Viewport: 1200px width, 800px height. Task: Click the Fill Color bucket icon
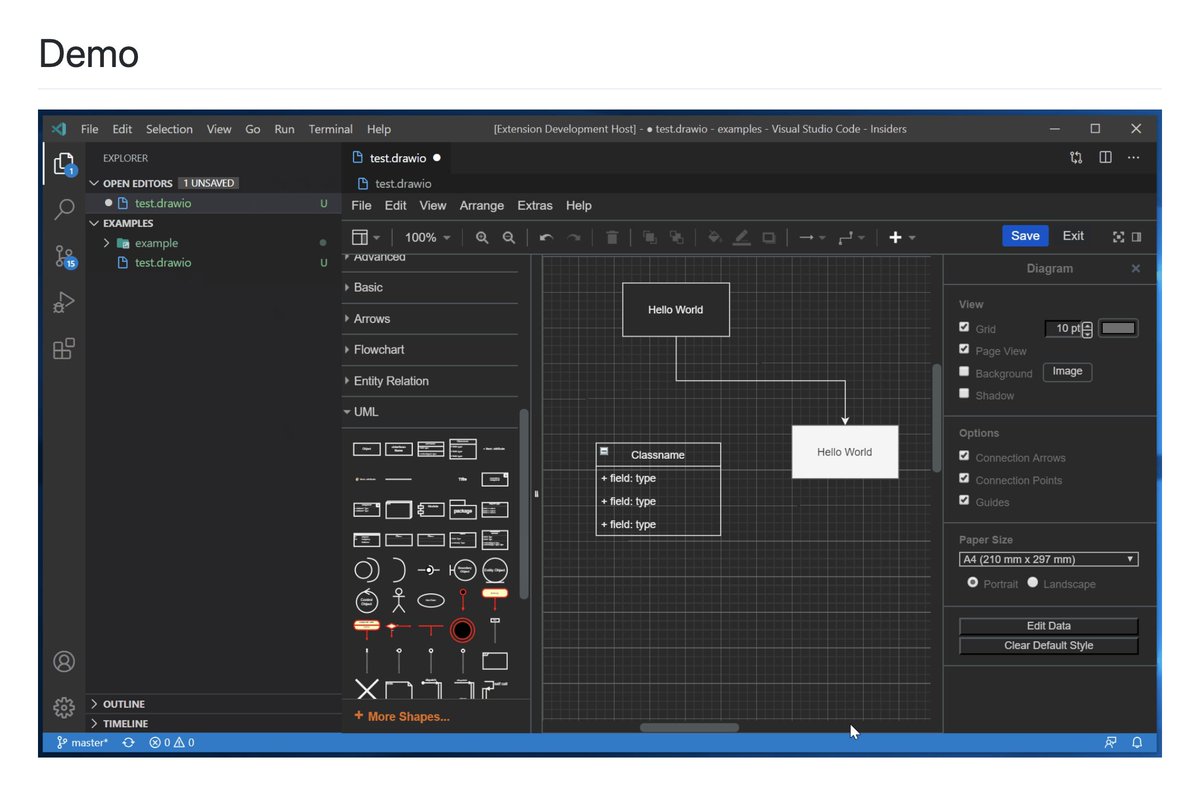[714, 237]
